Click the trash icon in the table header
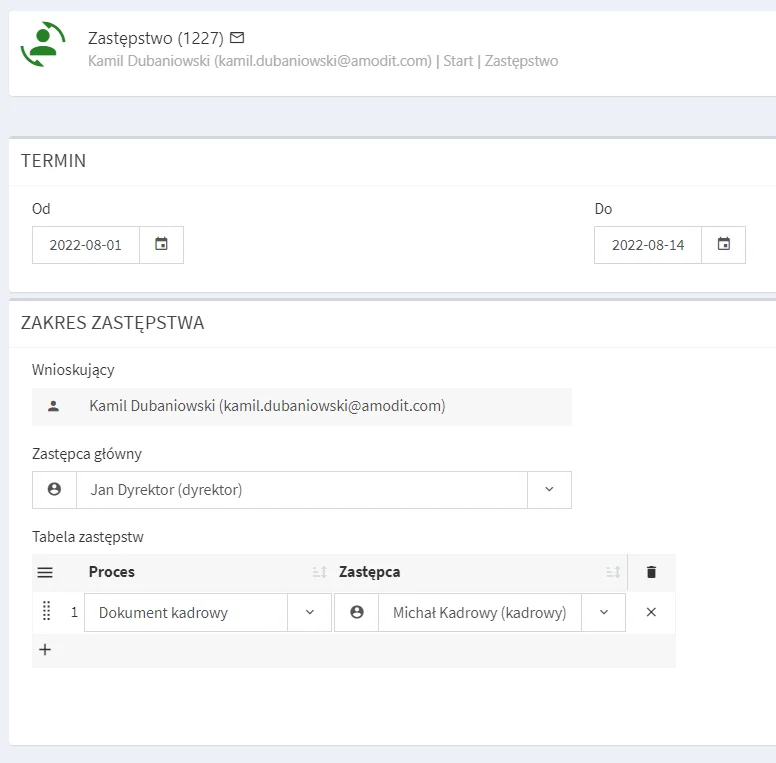The height and width of the screenshot is (763, 776). (x=651, y=572)
